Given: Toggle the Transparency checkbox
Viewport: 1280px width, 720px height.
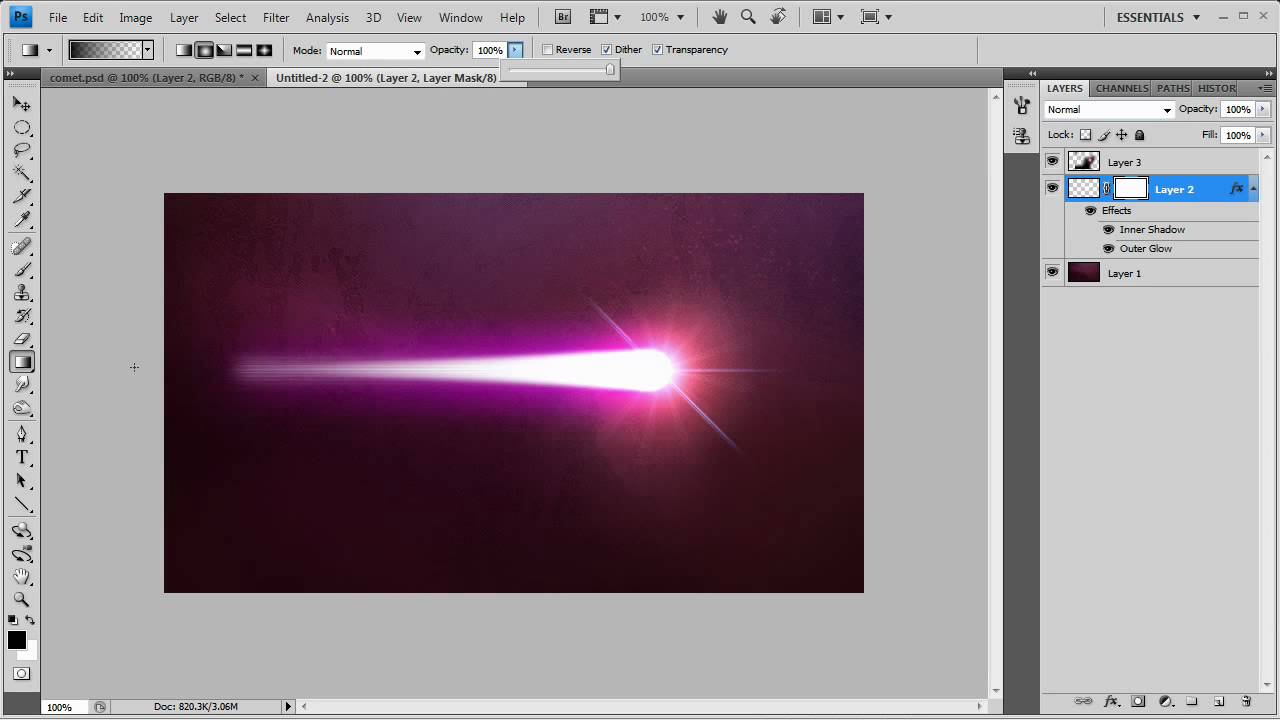Looking at the screenshot, I should pyautogui.click(x=657, y=50).
